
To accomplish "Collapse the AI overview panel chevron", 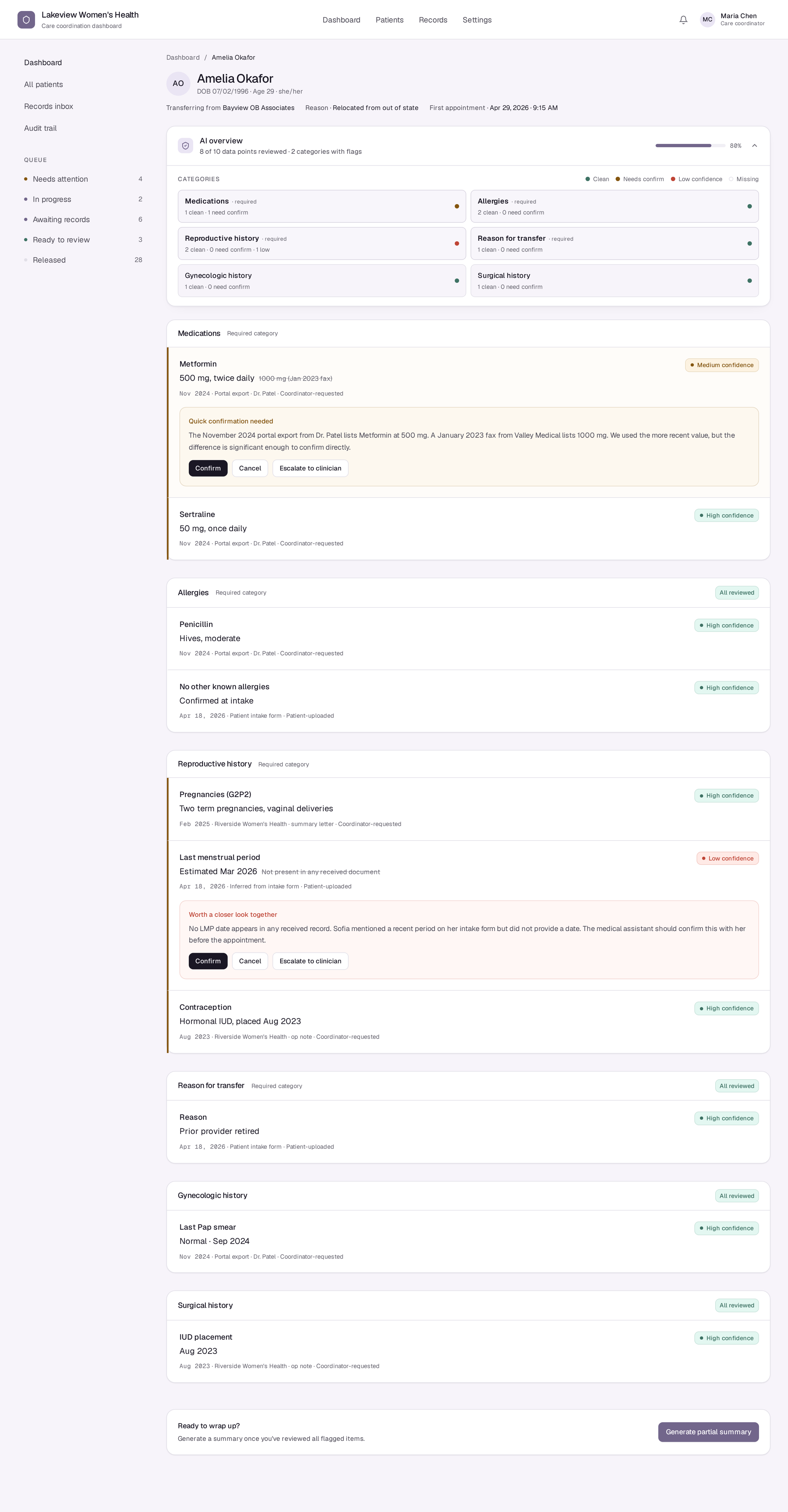I will [x=755, y=146].
